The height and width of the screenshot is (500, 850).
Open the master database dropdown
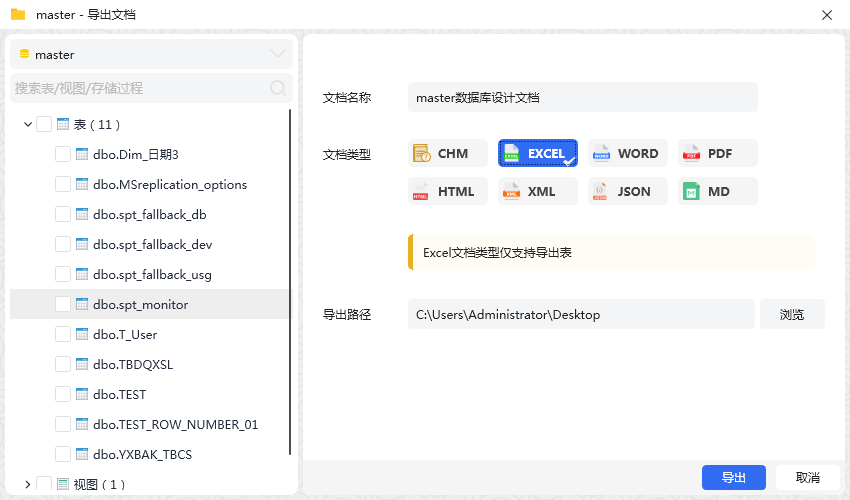(x=151, y=54)
